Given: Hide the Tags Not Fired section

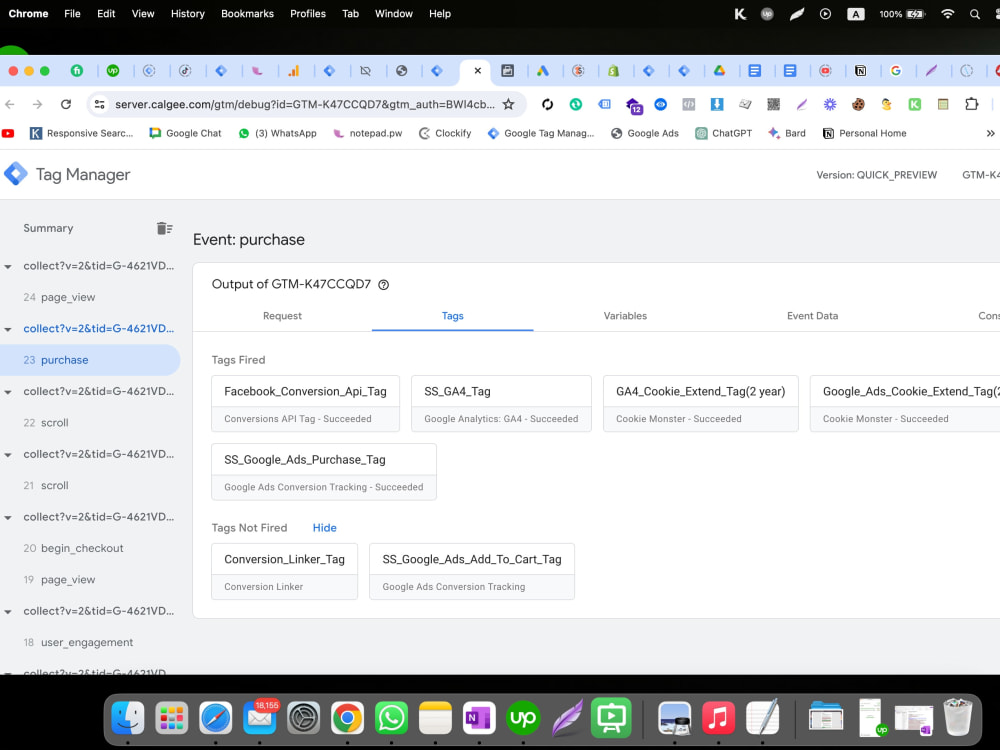Looking at the screenshot, I should click(324, 527).
